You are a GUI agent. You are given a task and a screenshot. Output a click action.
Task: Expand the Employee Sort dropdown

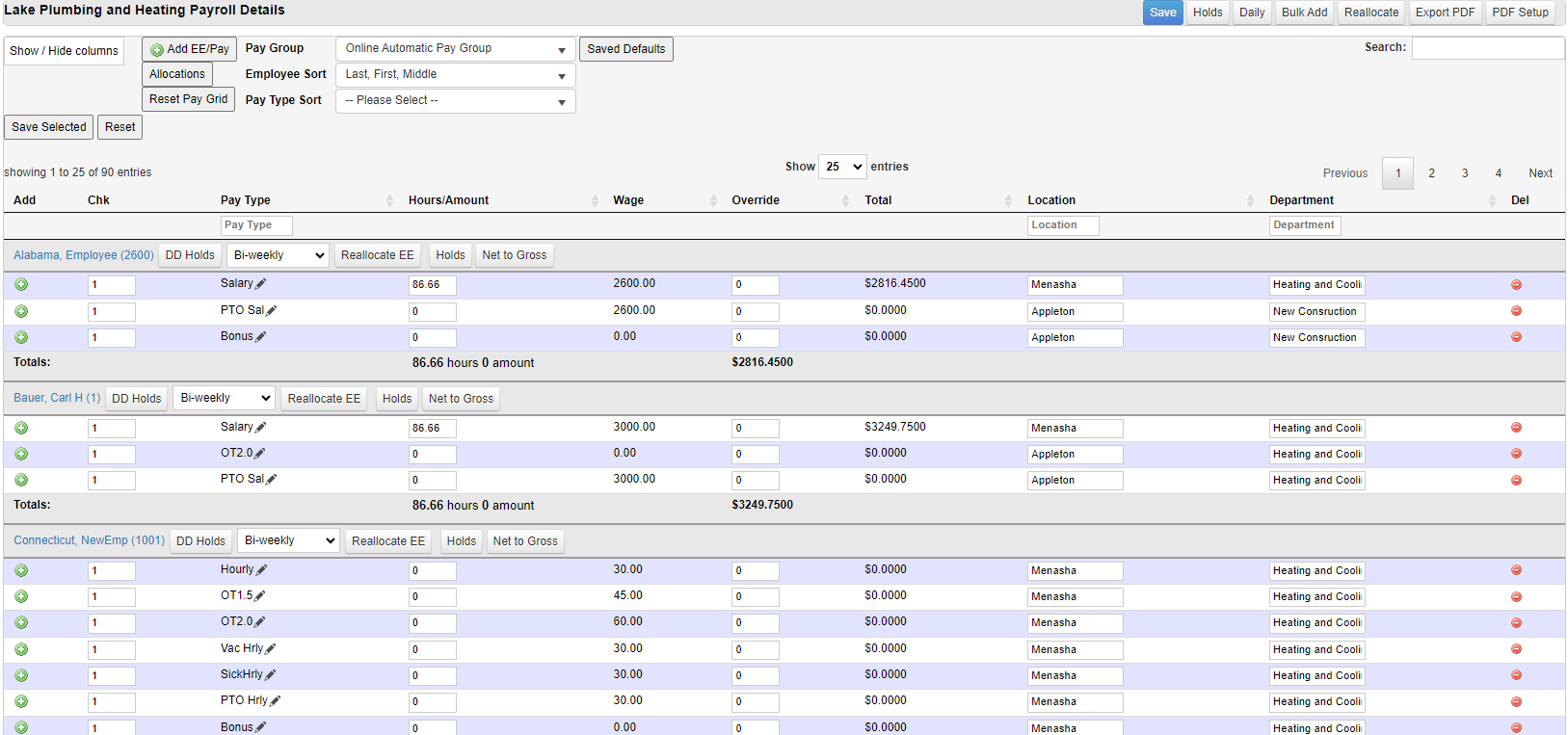pyautogui.click(x=455, y=75)
